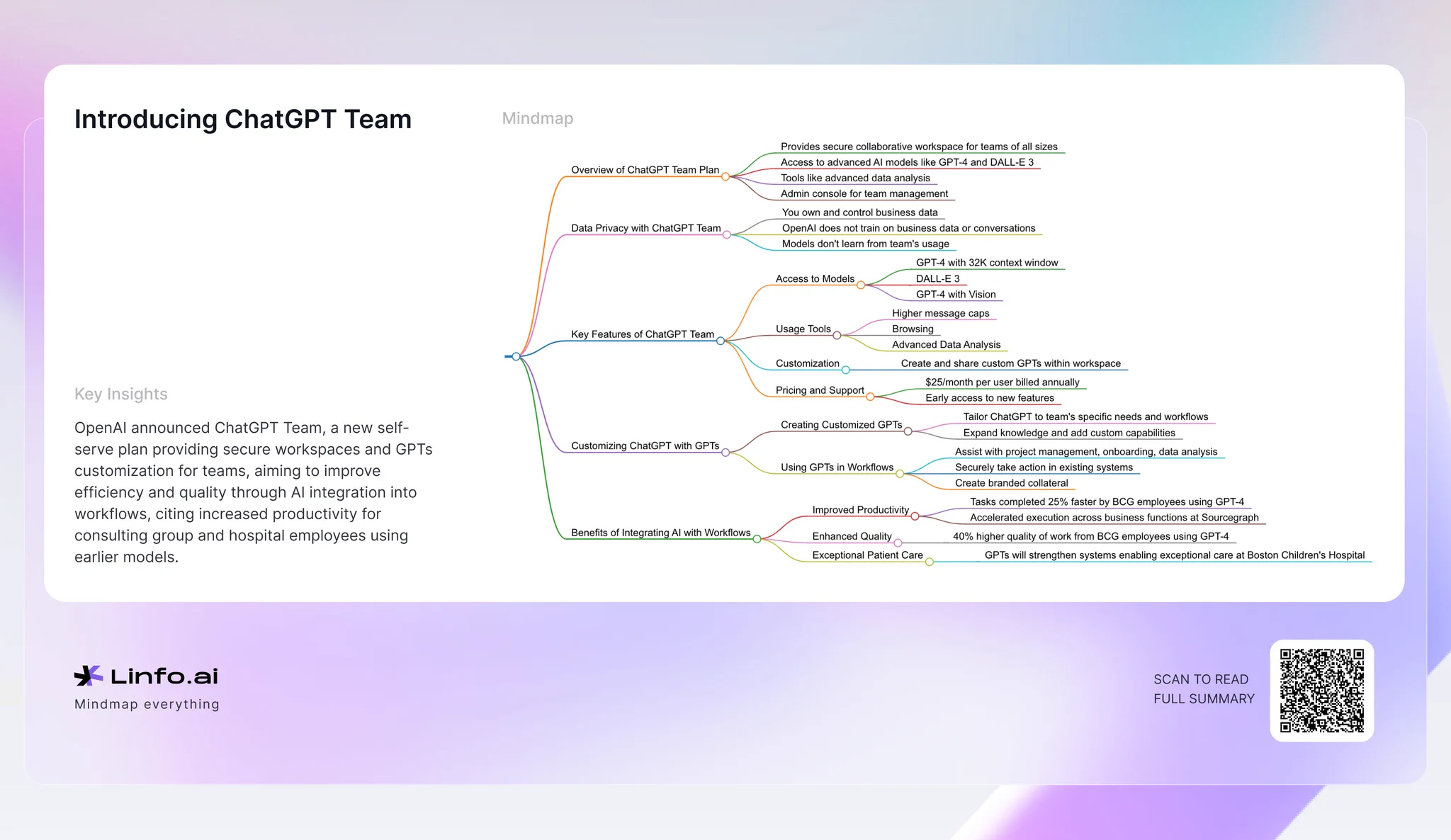Viewport: 1451px width, 840px height.
Task: Click Create branded collateral leaf
Action: tap(1011, 483)
